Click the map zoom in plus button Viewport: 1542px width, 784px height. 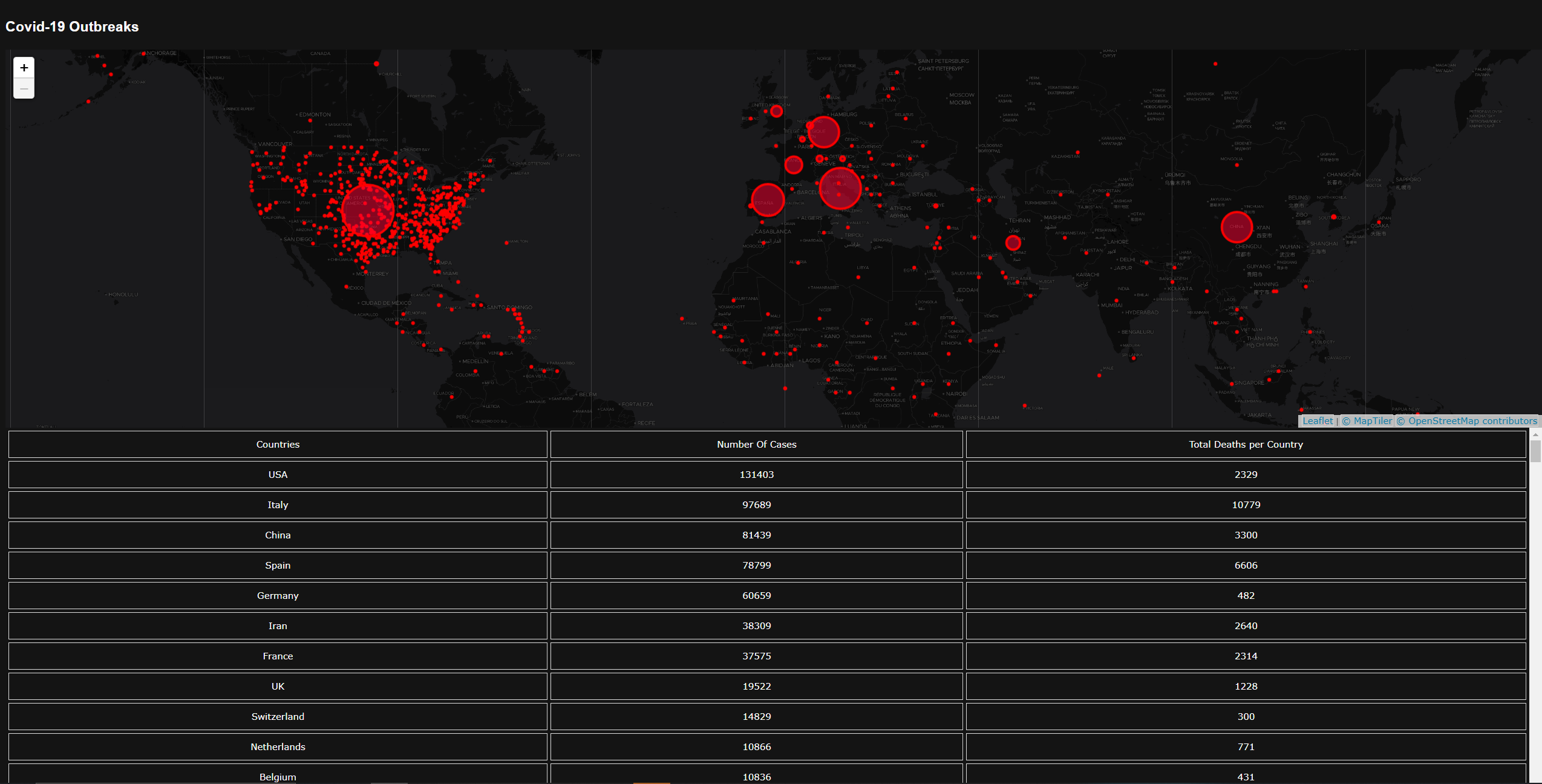coord(24,68)
